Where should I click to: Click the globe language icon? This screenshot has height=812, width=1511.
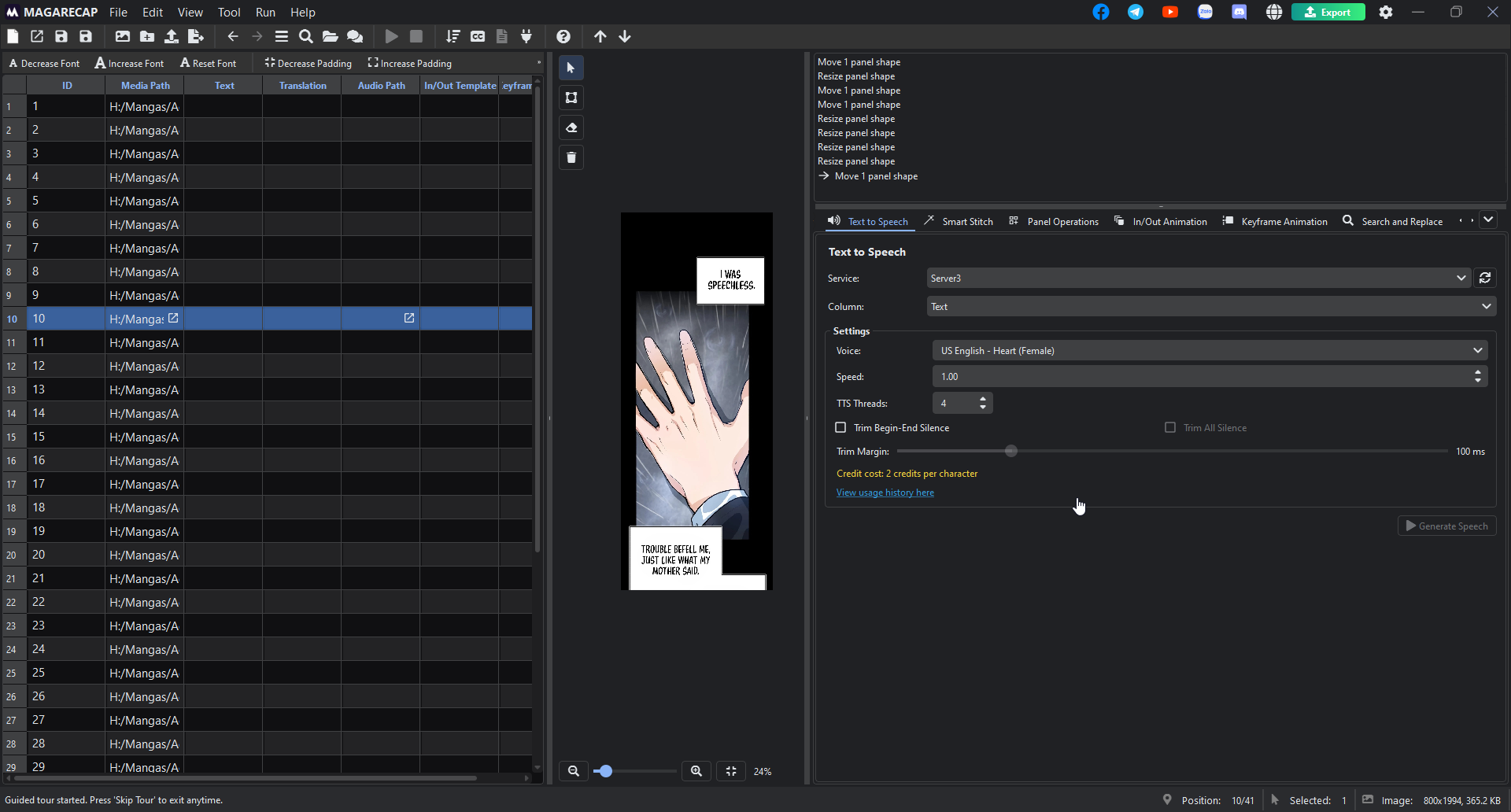[x=1274, y=12]
